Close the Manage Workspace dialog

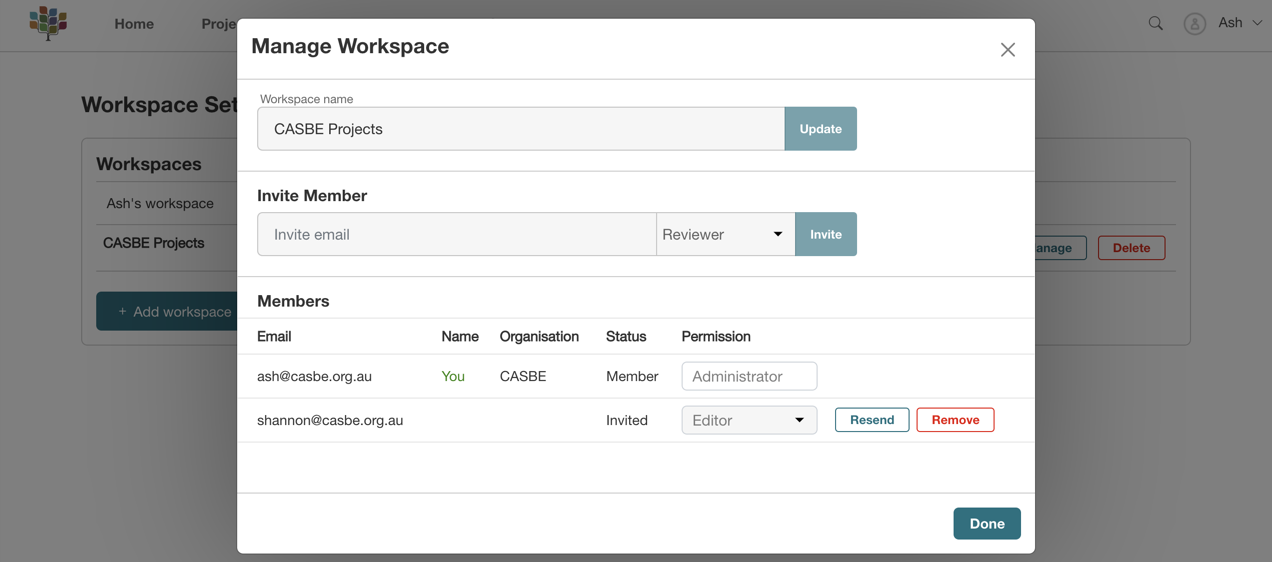pyautogui.click(x=1007, y=50)
